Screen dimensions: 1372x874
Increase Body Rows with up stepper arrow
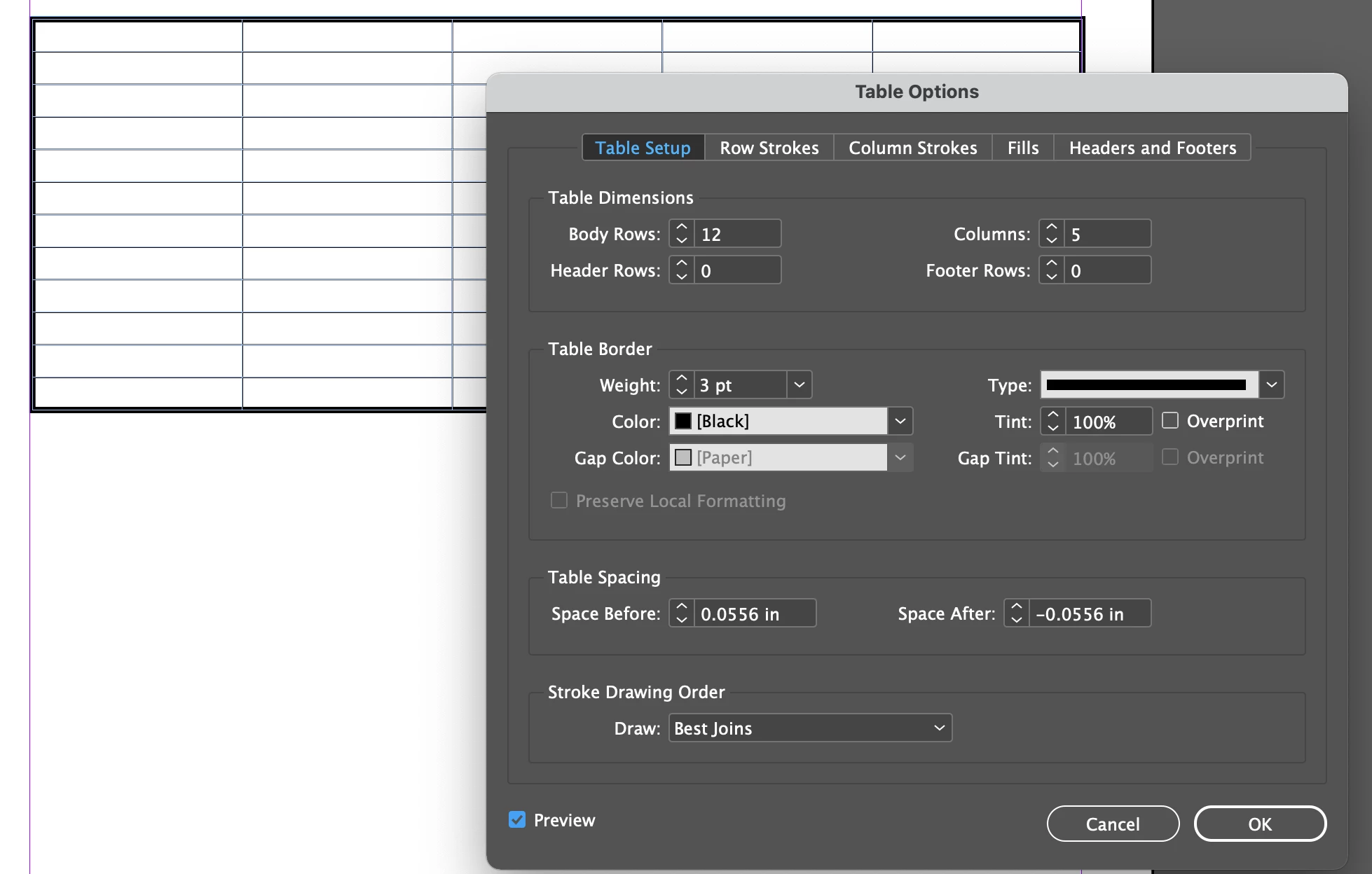click(681, 227)
